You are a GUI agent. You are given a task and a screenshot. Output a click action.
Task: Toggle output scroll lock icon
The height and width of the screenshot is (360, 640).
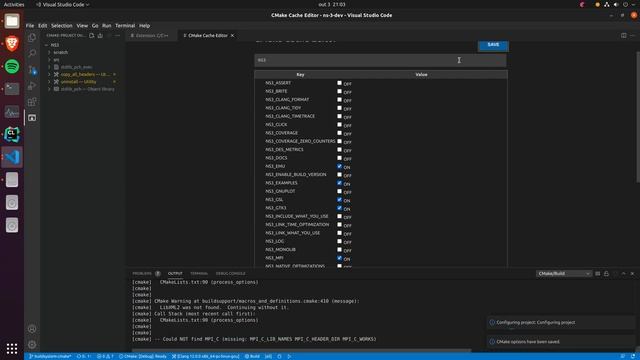pos(606,273)
